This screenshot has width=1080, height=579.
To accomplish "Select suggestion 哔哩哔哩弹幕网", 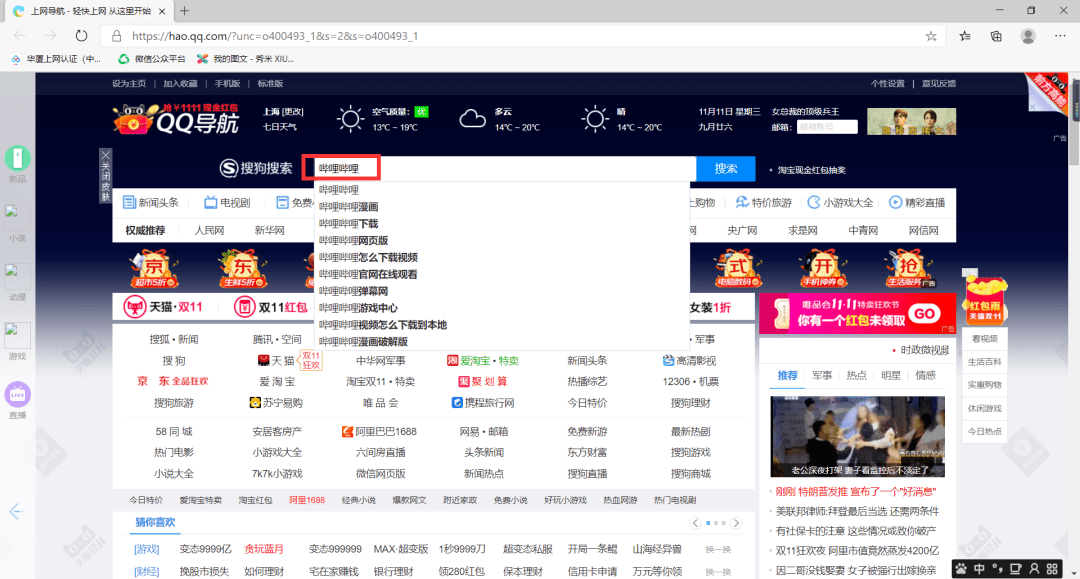I will tap(353, 291).
